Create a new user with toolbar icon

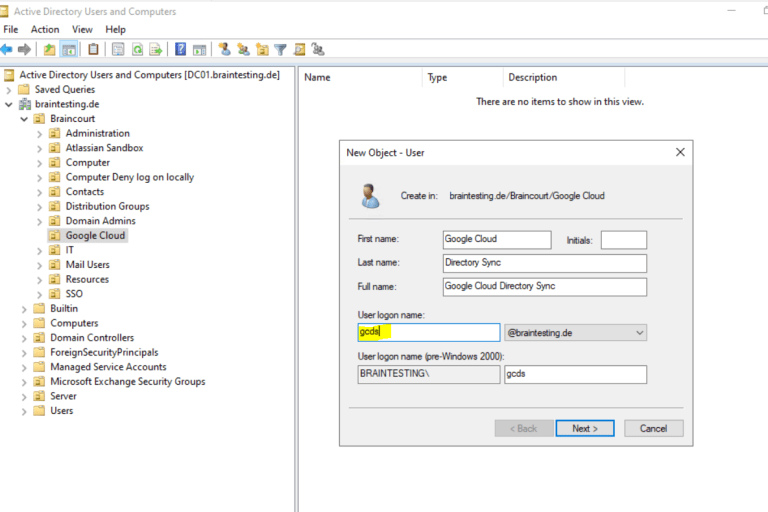coord(225,49)
